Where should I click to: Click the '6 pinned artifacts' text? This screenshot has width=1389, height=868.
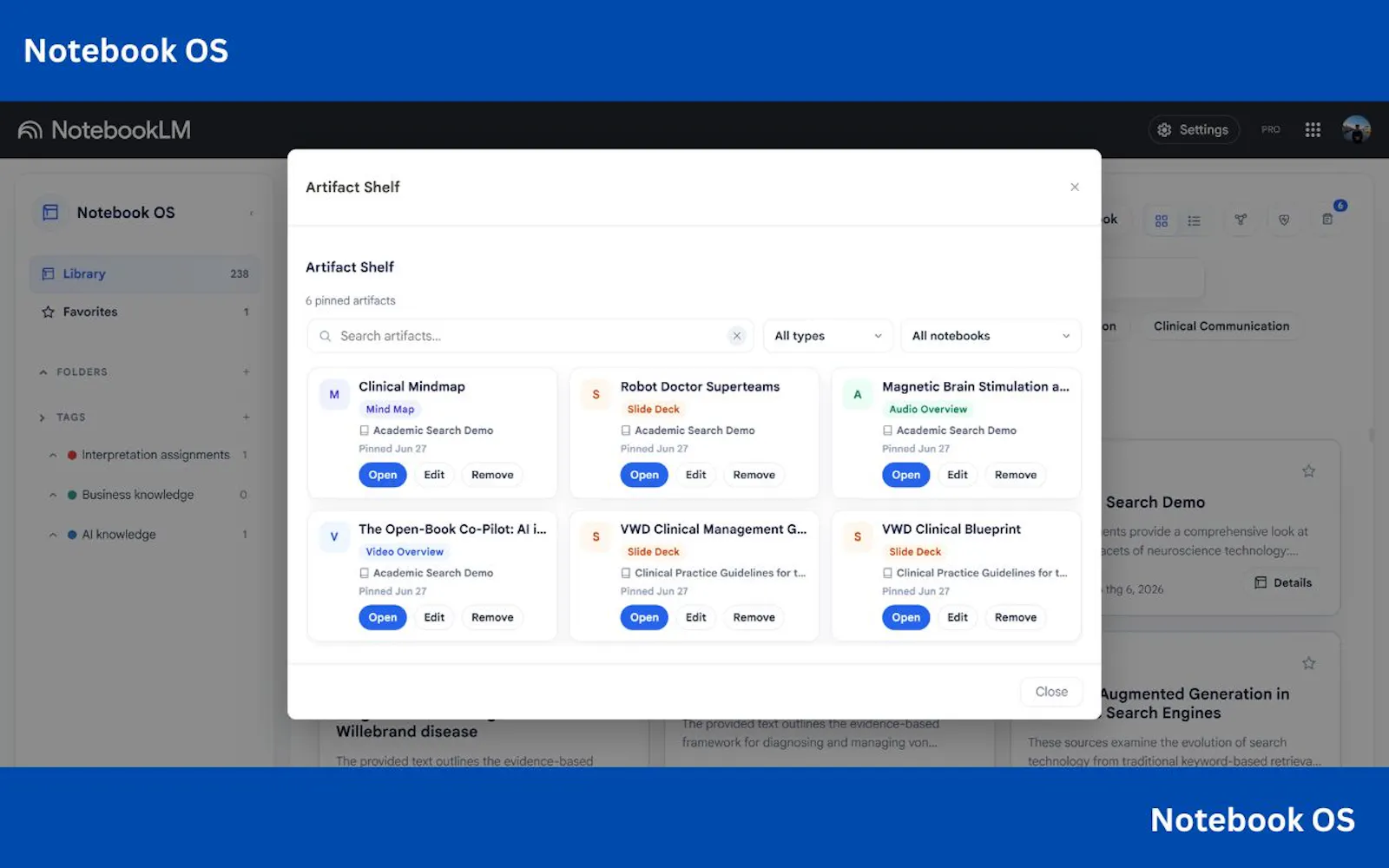pos(351,301)
